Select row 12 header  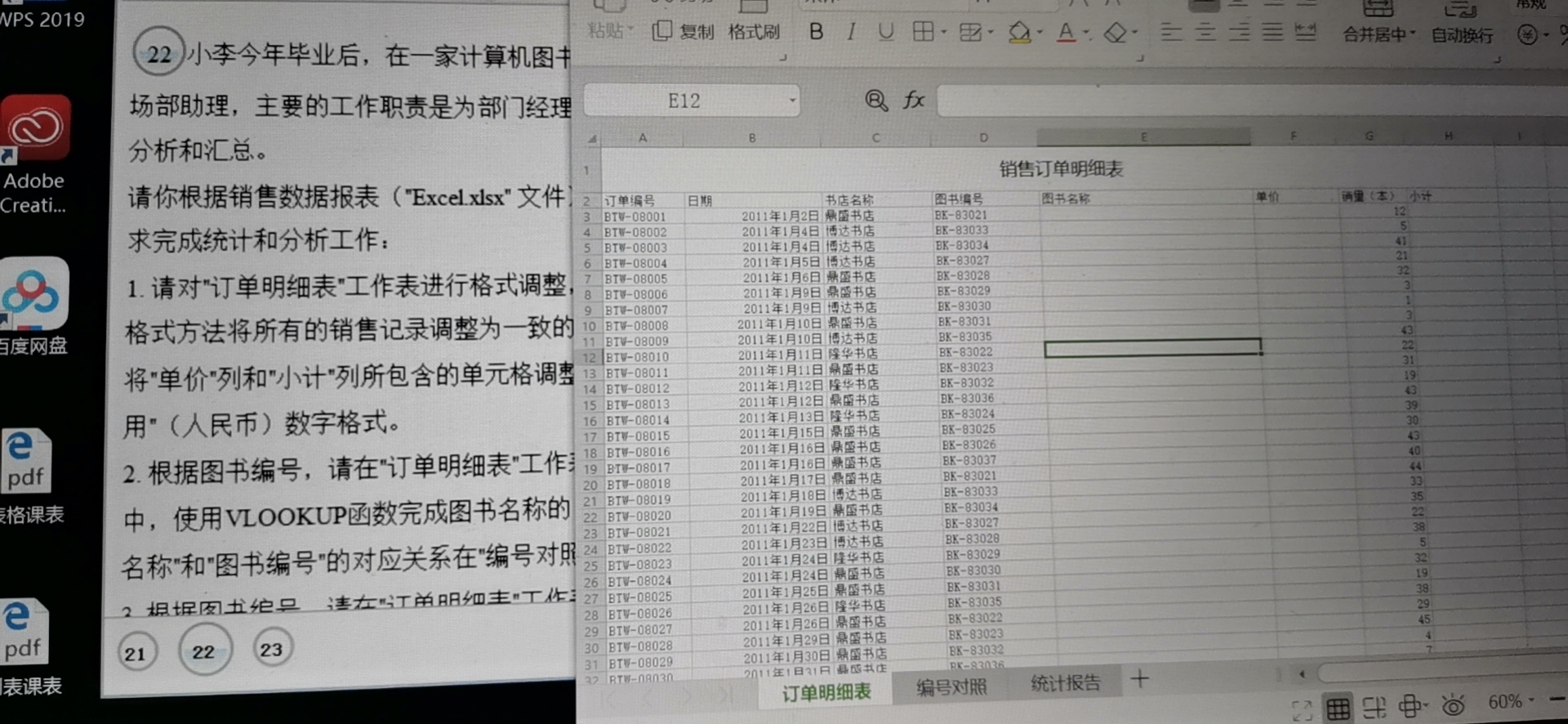(x=590, y=357)
